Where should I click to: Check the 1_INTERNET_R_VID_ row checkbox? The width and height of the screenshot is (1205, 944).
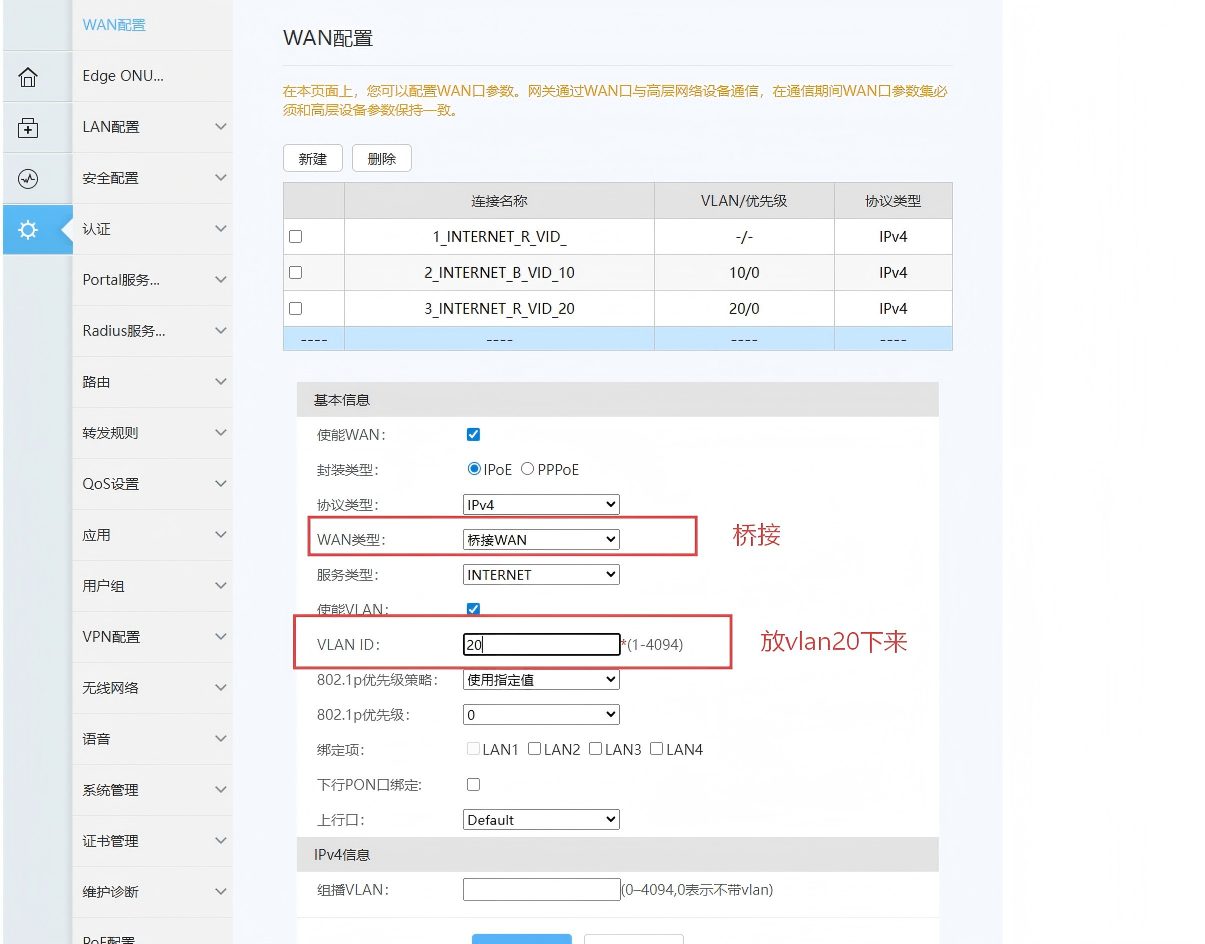tap(295, 237)
